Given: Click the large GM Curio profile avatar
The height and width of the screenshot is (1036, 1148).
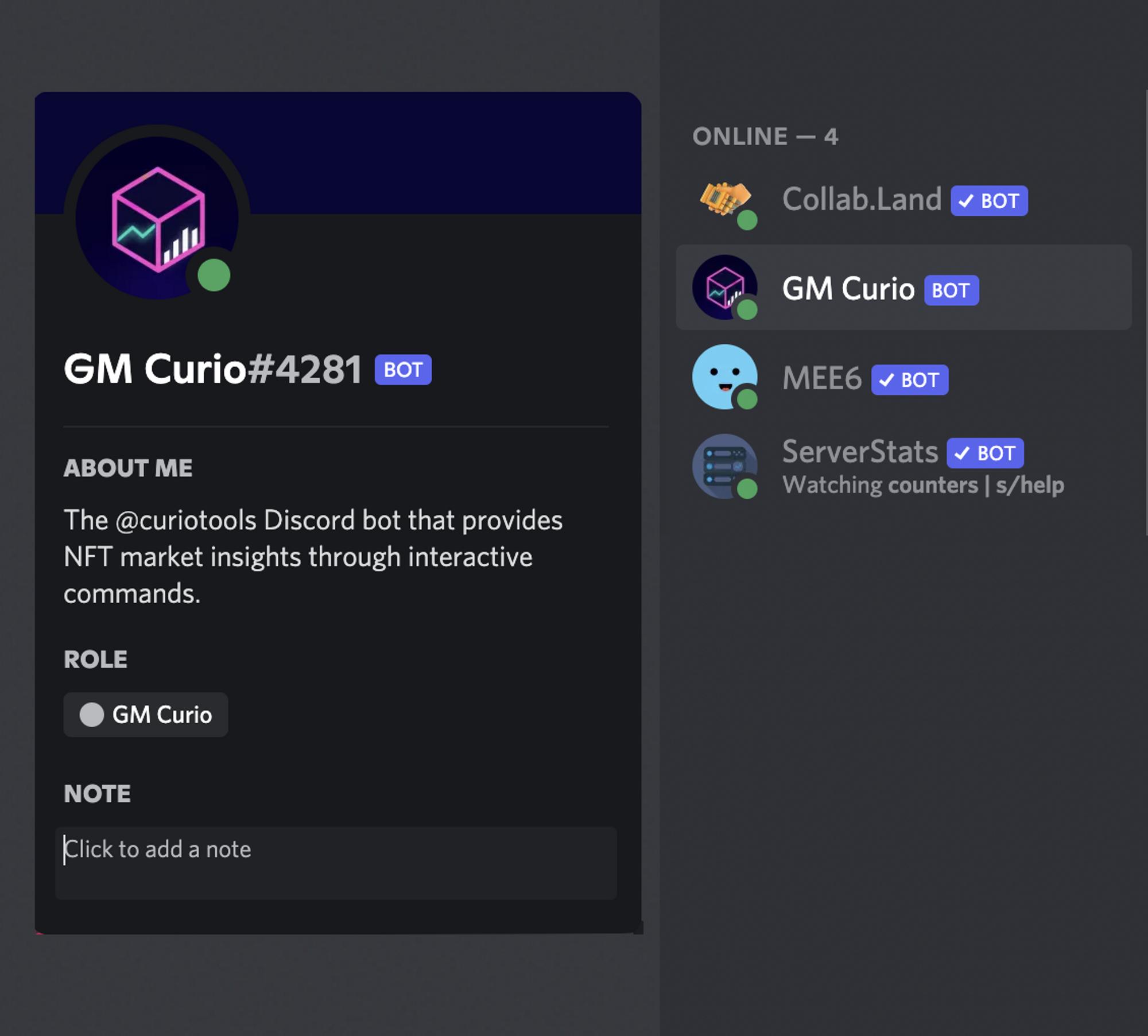Looking at the screenshot, I should click(157, 218).
